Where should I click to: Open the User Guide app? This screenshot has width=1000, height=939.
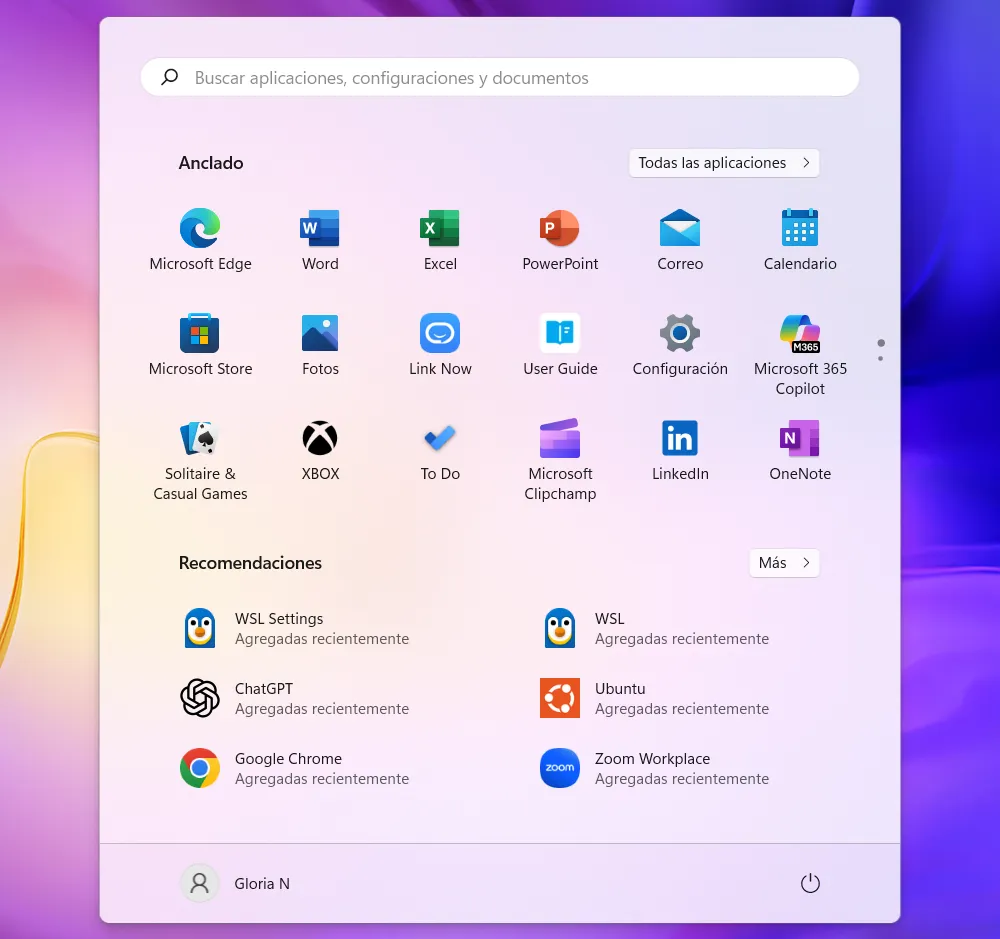(x=560, y=345)
